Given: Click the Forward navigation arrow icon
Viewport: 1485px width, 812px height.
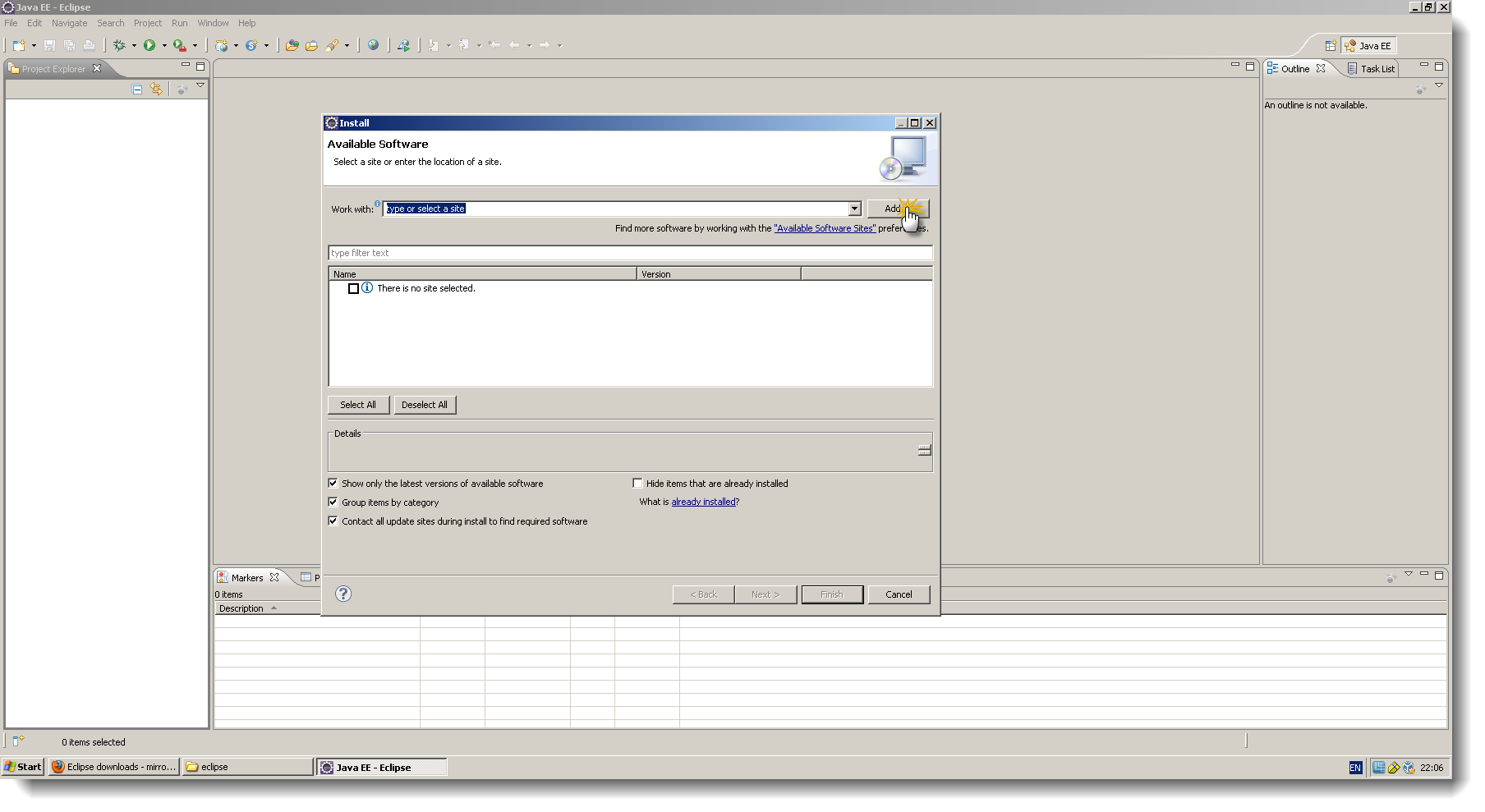Looking at the screenshot, I should coord(545,45).
